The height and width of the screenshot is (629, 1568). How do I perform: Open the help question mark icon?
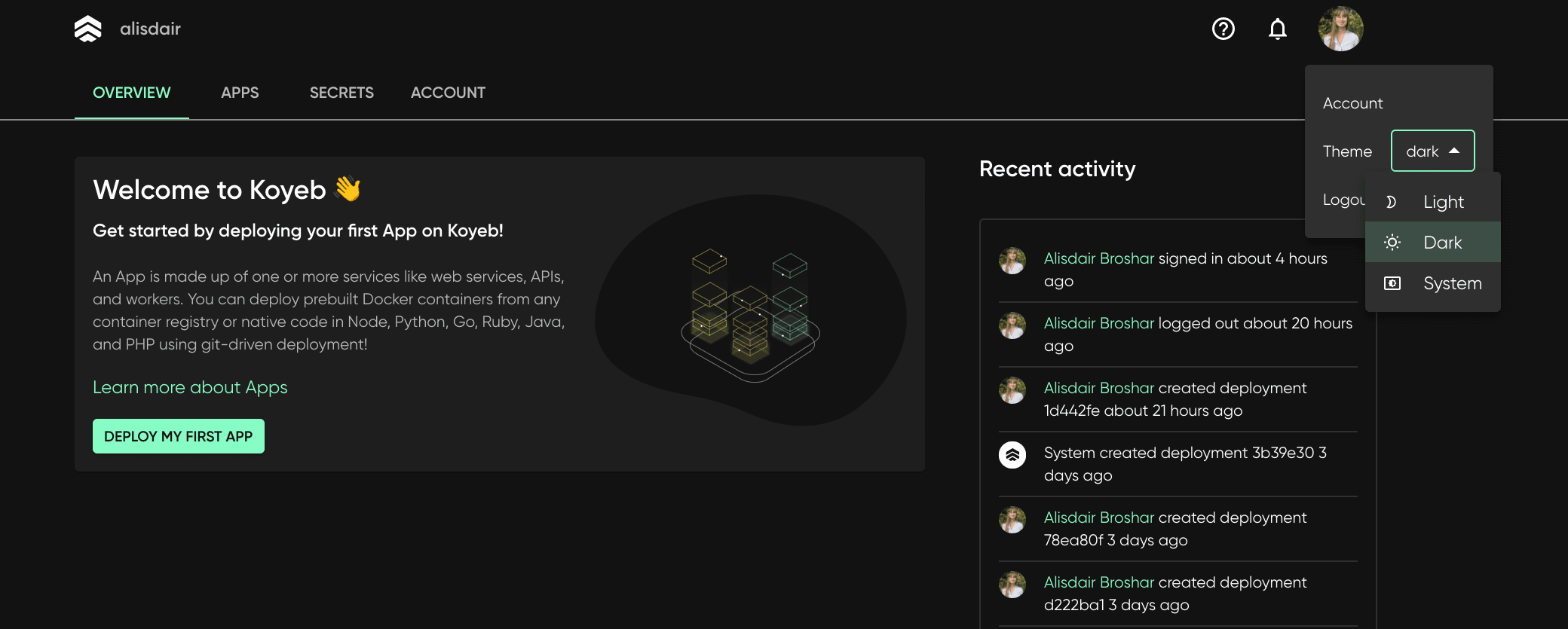1223,29
